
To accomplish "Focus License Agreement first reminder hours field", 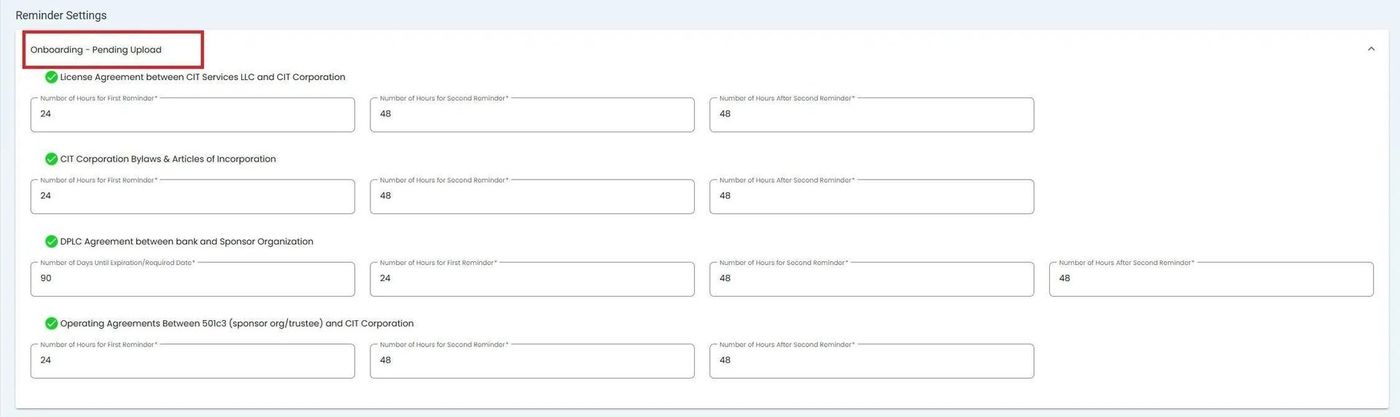I will click(x=192, y=115).
